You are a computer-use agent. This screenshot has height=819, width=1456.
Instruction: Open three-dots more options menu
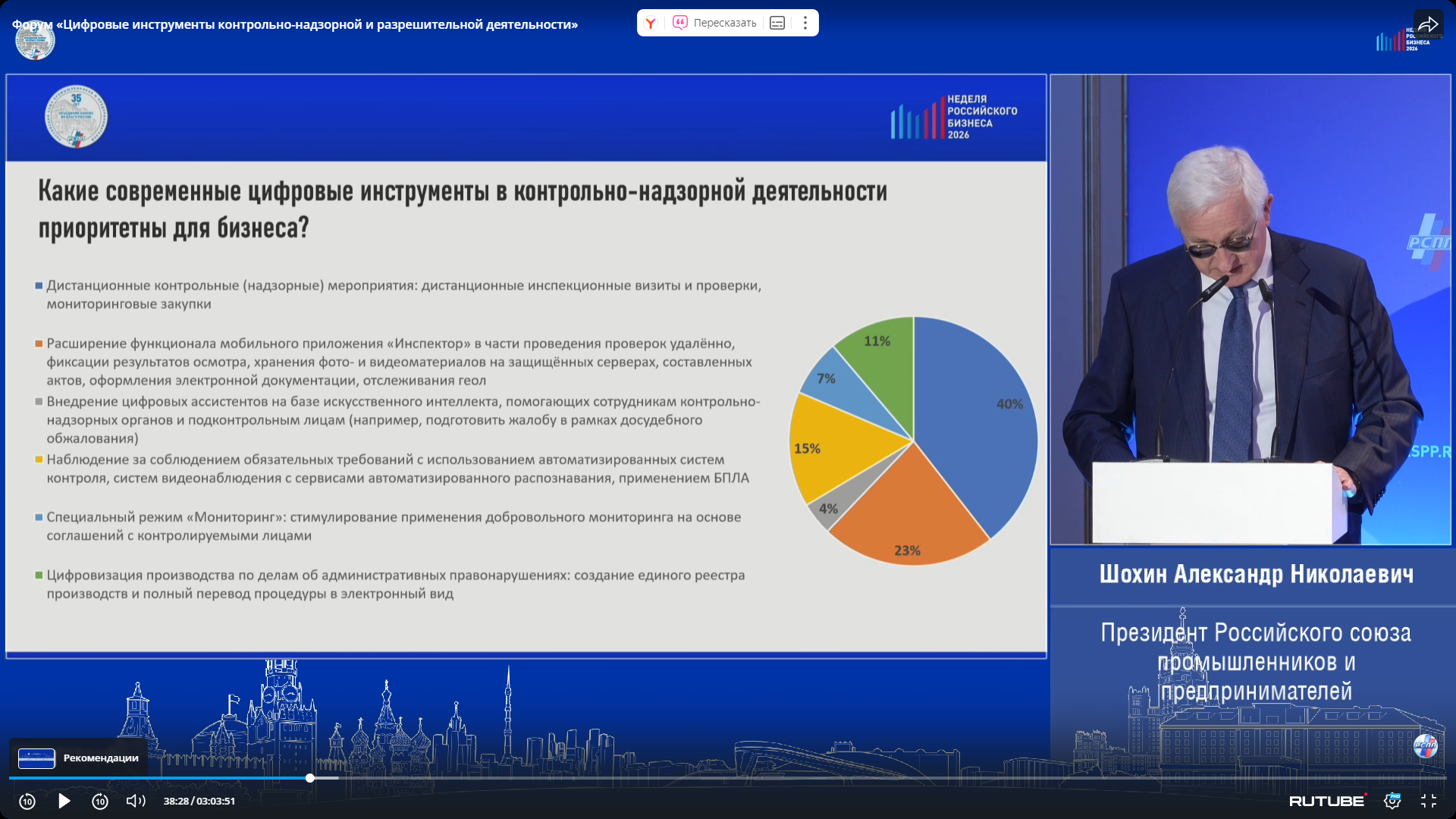805,23
